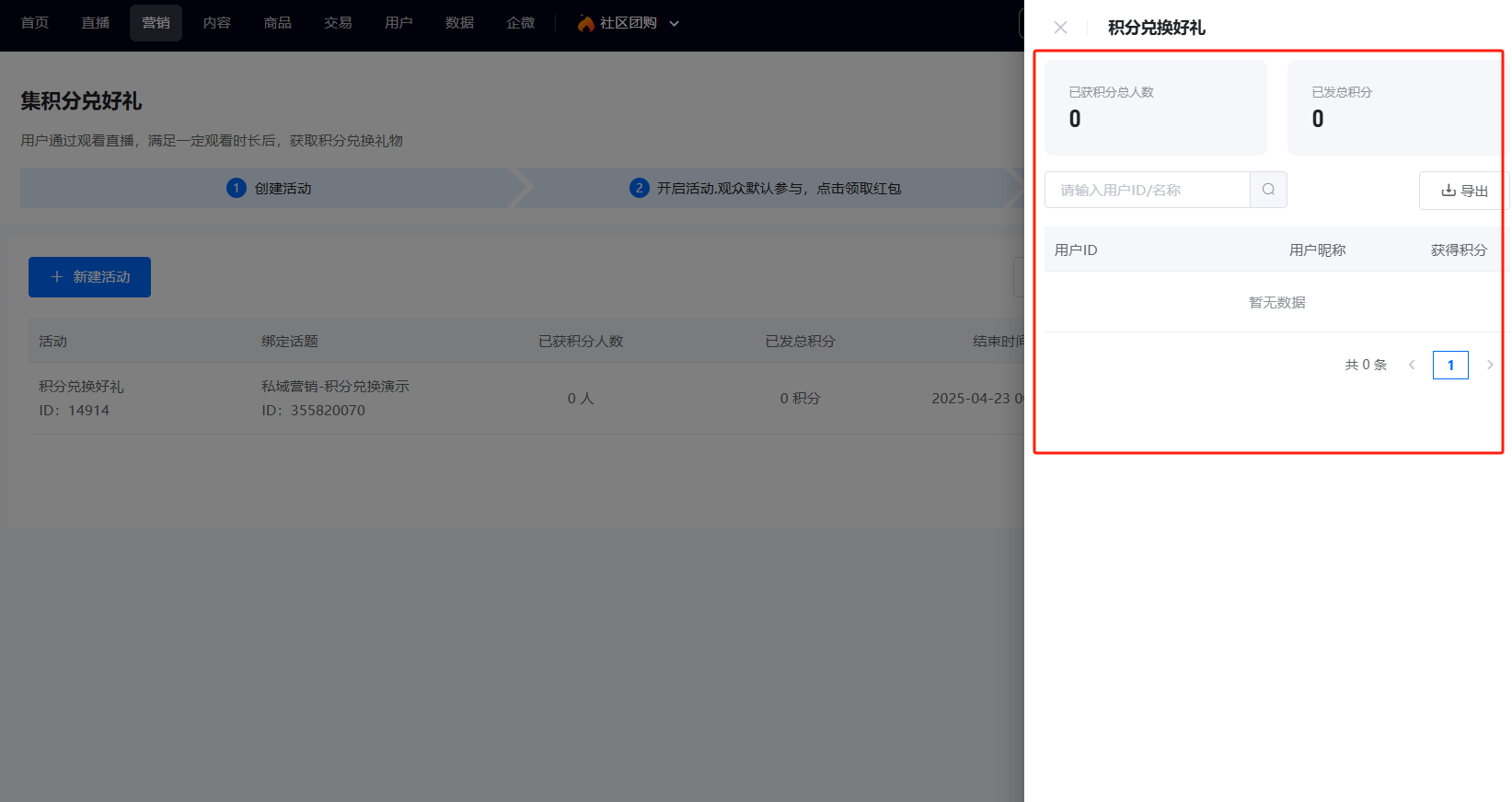Click the 活动 column header

click(52, 342)
